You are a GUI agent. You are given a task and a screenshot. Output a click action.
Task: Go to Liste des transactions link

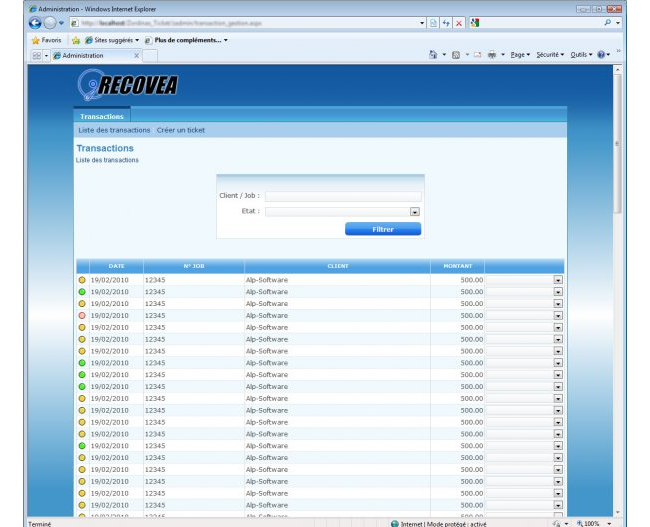[114, 130]
